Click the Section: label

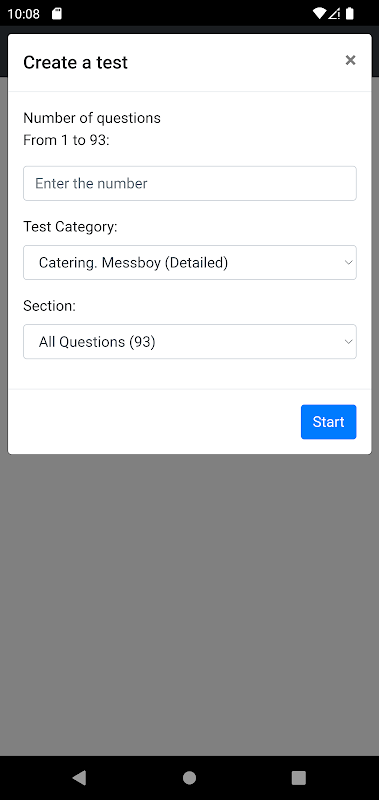tap(49, 306)
